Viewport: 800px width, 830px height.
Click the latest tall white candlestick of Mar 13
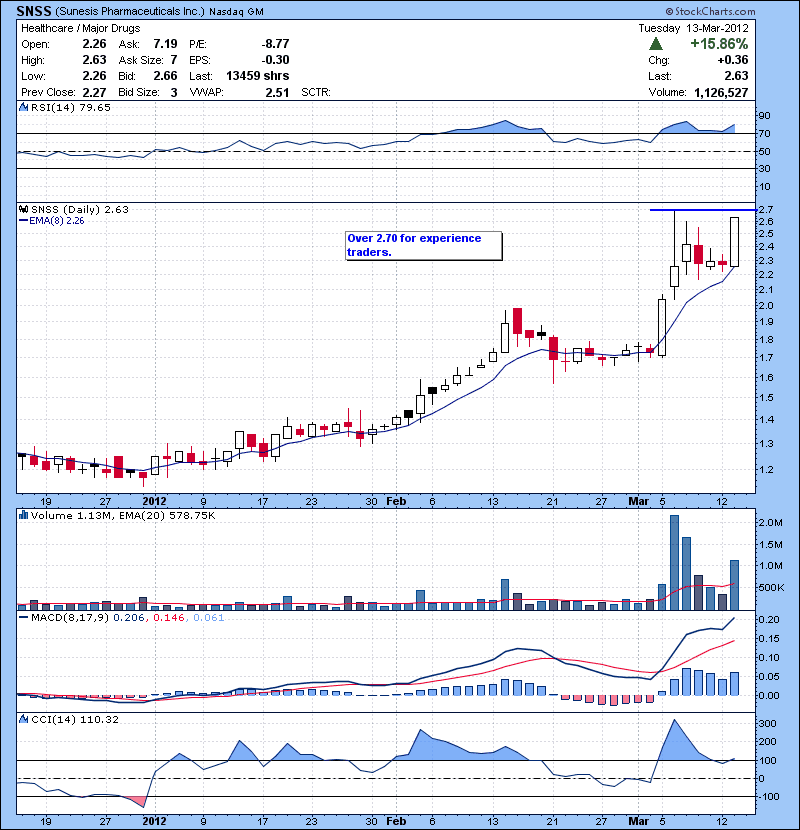click(734, 241)
